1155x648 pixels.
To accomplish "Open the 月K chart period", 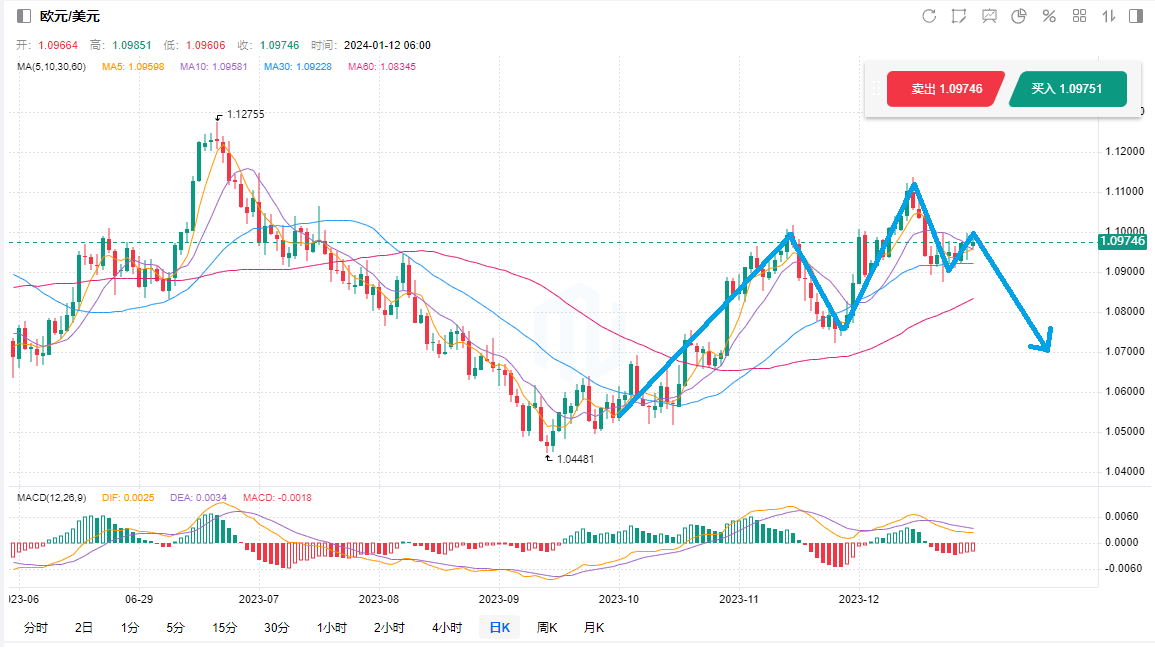I will pyautogui.click(x=594, y=628).
